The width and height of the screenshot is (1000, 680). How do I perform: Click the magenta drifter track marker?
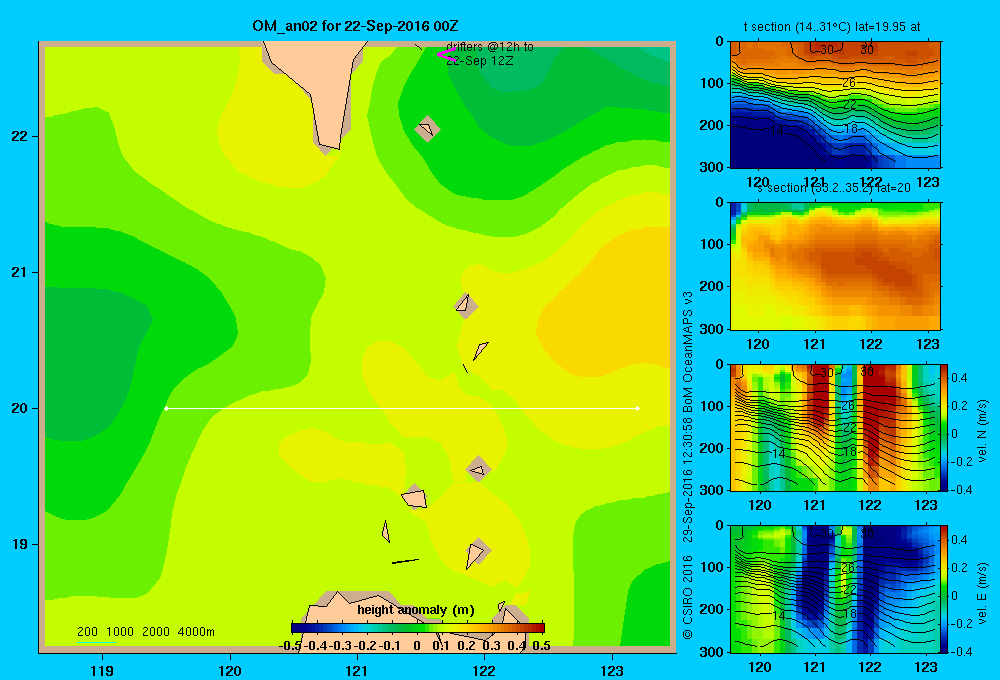[x=446, y=55]
